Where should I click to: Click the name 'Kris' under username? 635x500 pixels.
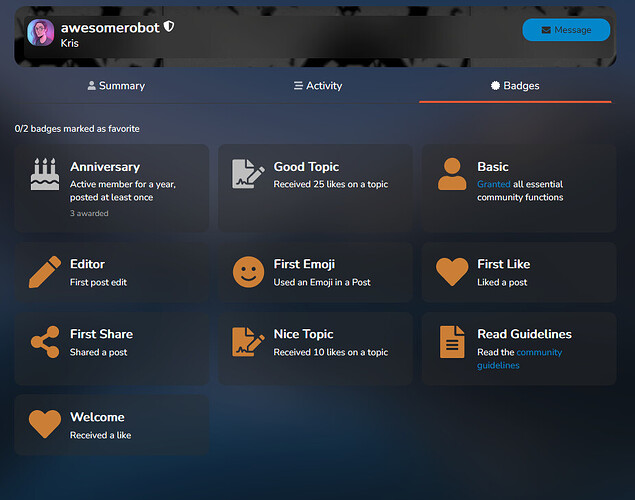click(69, 43)
